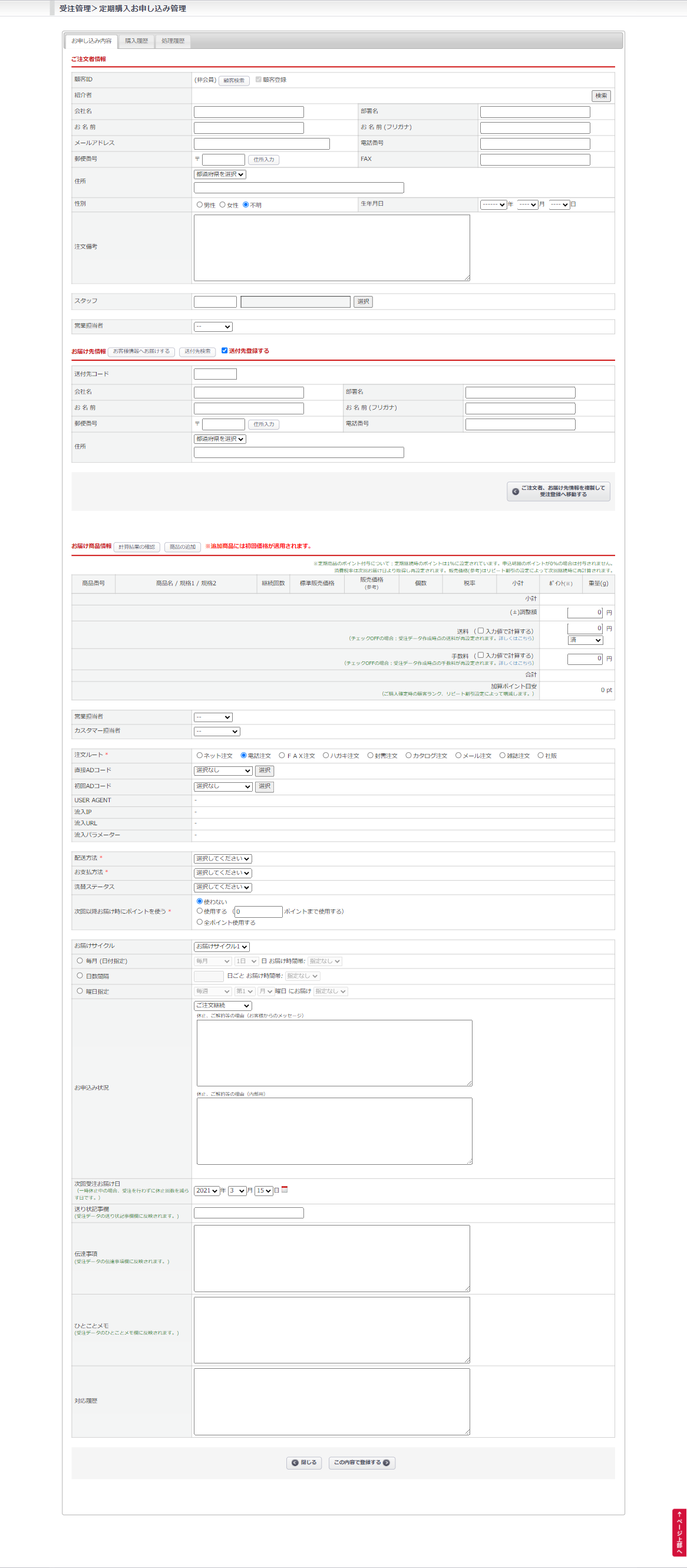Select 毎月 (日付指定) cycle radio

click(80, 960)
